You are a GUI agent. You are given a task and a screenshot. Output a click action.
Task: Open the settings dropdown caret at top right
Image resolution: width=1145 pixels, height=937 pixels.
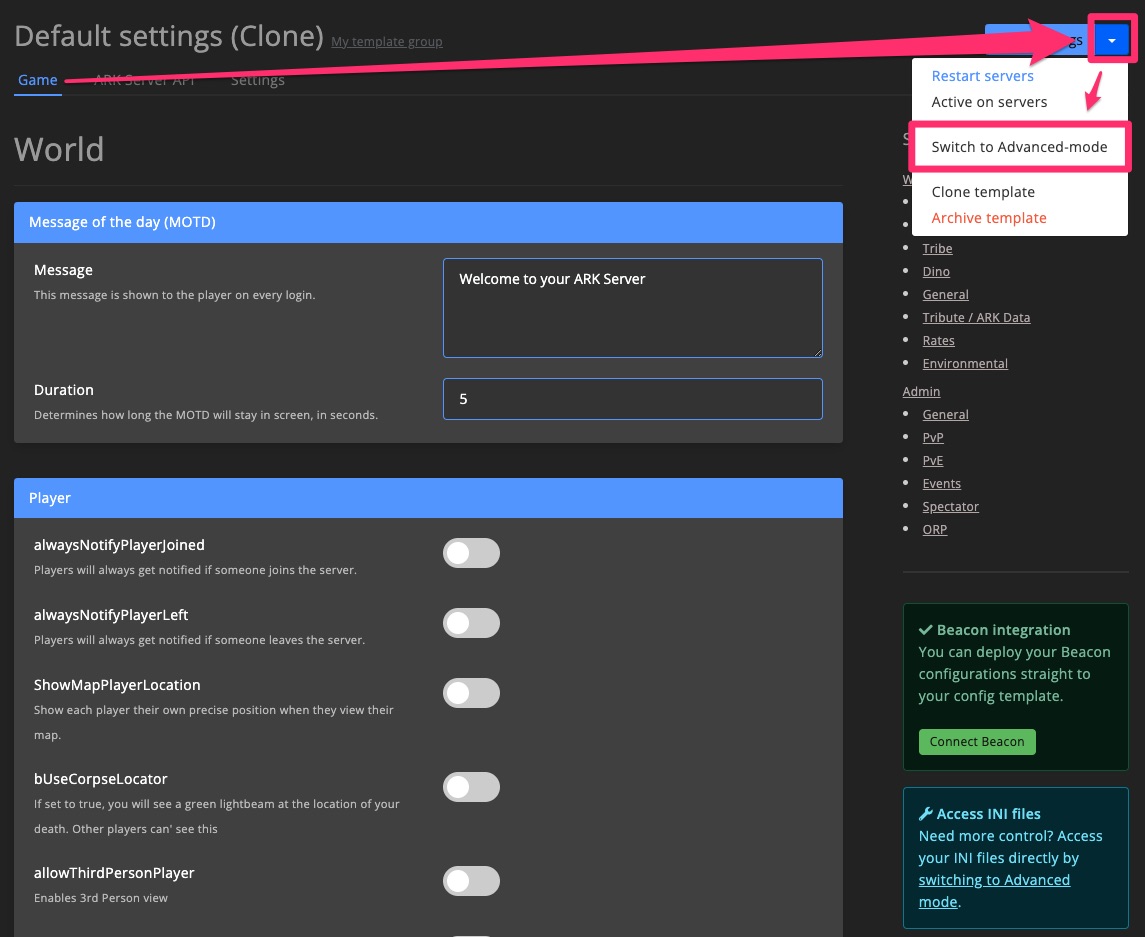(x=1111, y=40)
